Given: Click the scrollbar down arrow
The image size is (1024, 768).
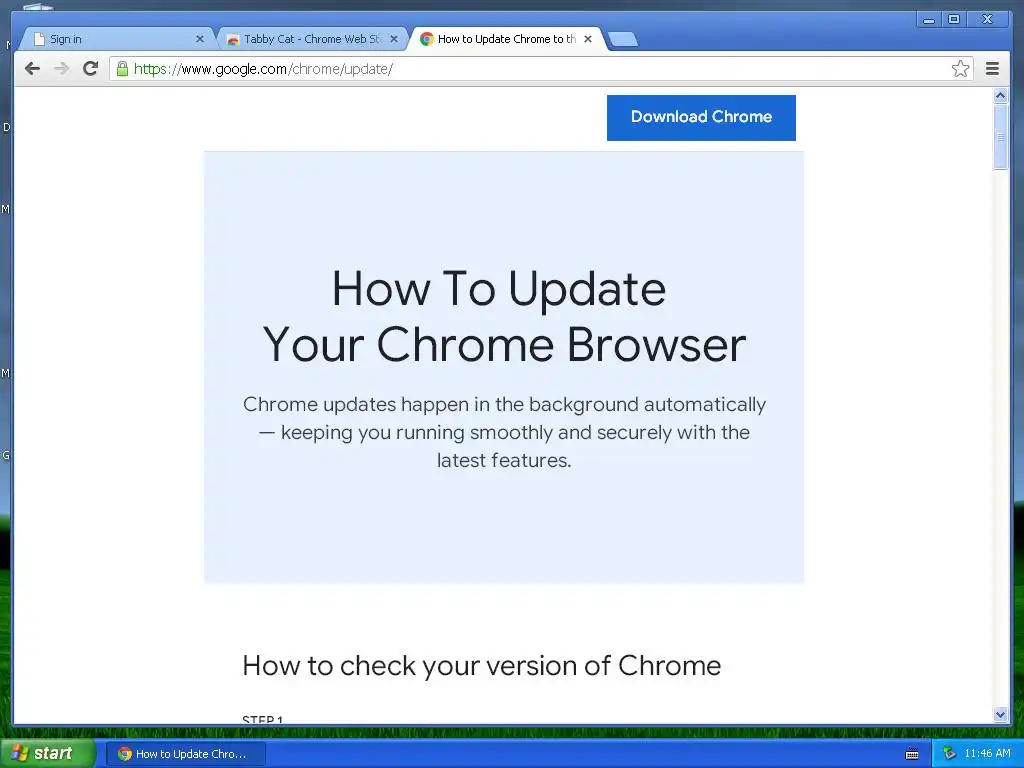Looking at the screenshot, I should 1000,714.
